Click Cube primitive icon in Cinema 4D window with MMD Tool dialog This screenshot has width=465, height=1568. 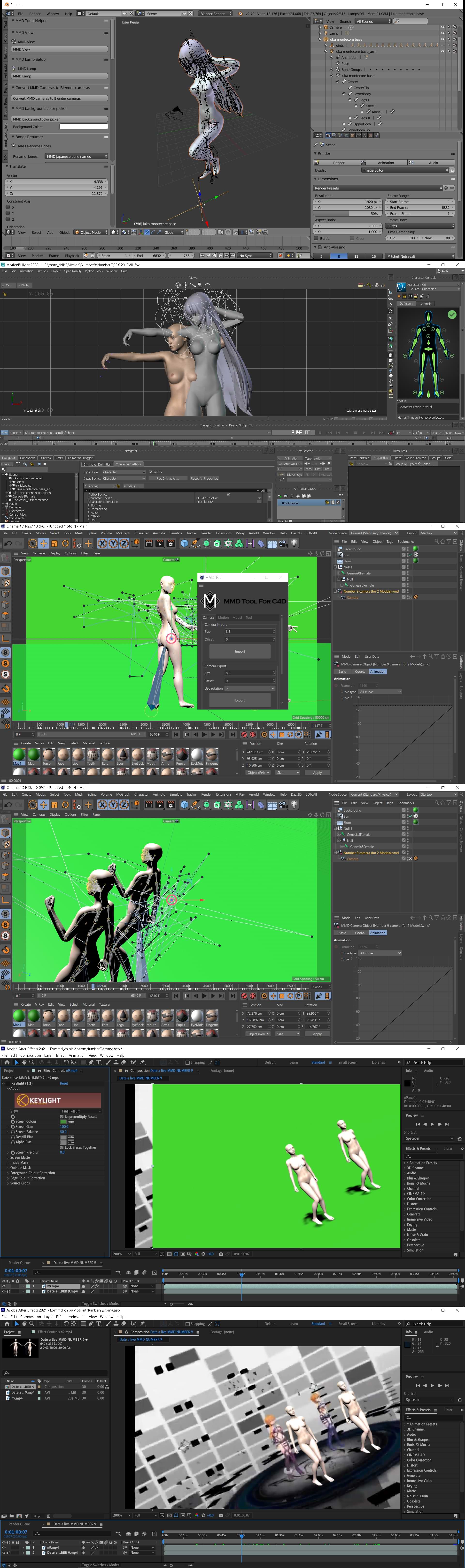185,543
